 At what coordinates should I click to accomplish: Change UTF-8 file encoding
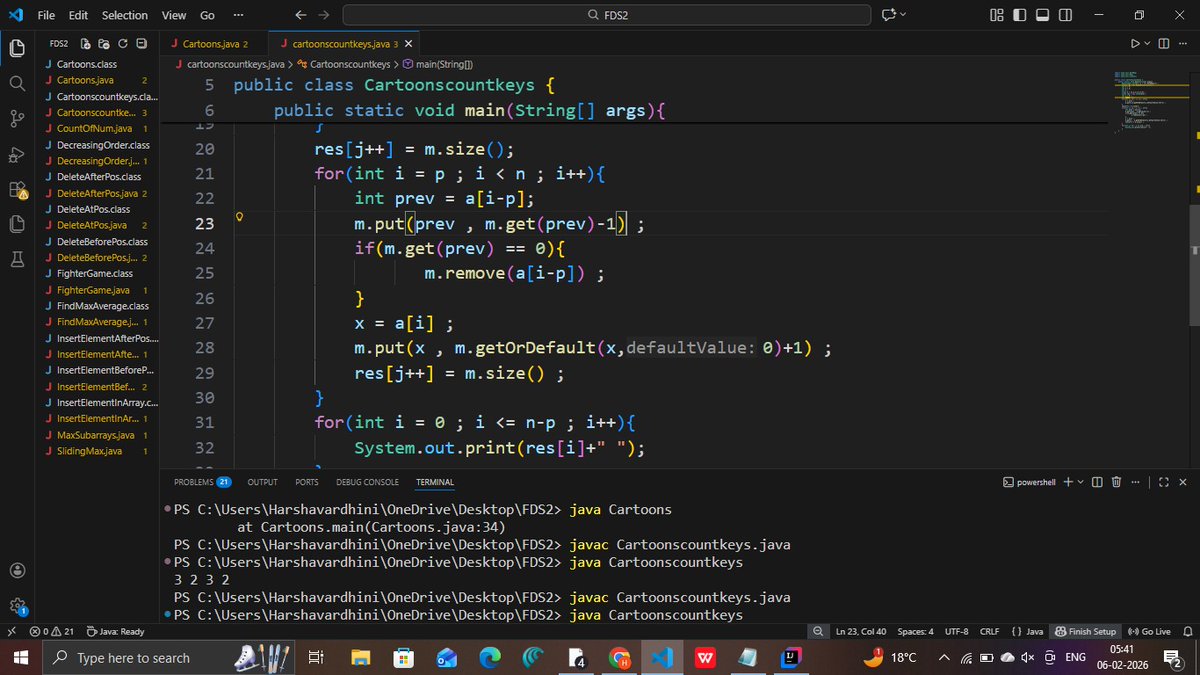point(956,632)
